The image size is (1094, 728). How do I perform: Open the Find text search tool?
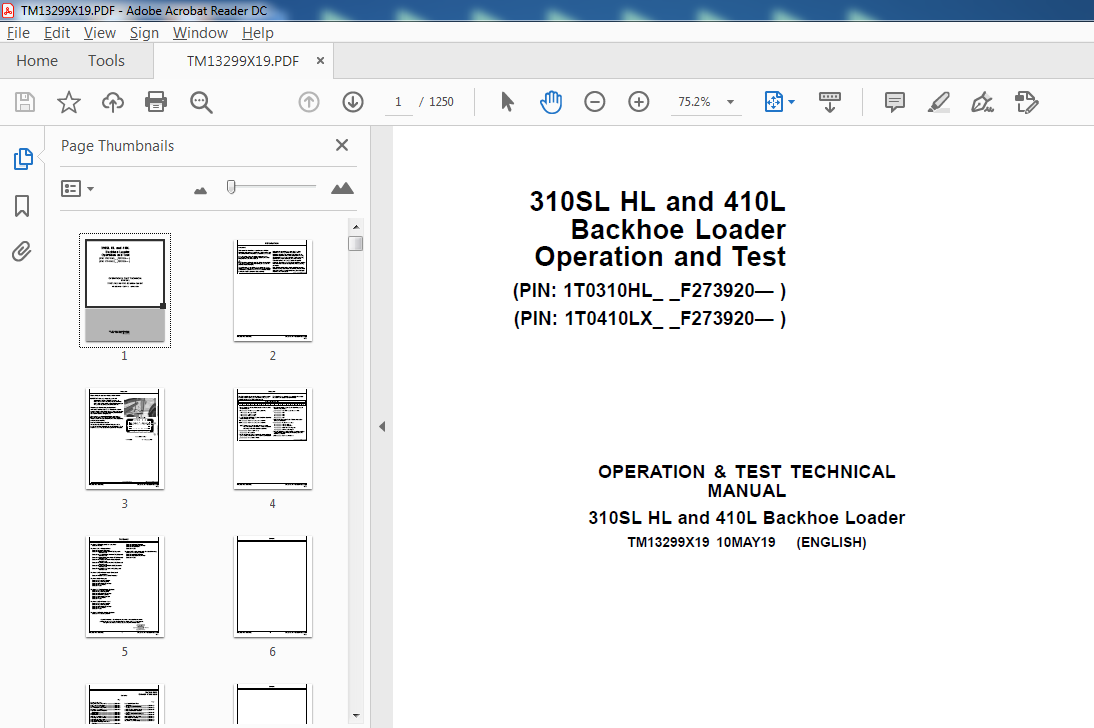201,102
